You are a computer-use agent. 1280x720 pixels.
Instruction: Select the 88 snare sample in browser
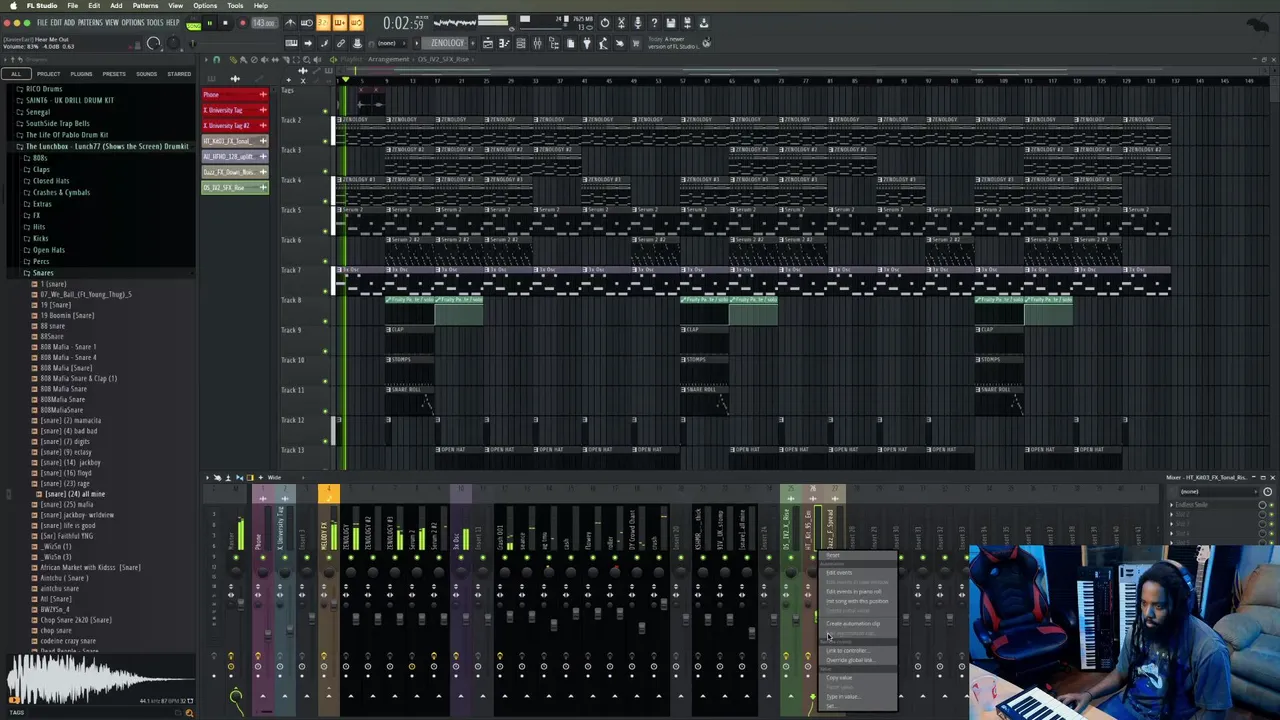53,326
